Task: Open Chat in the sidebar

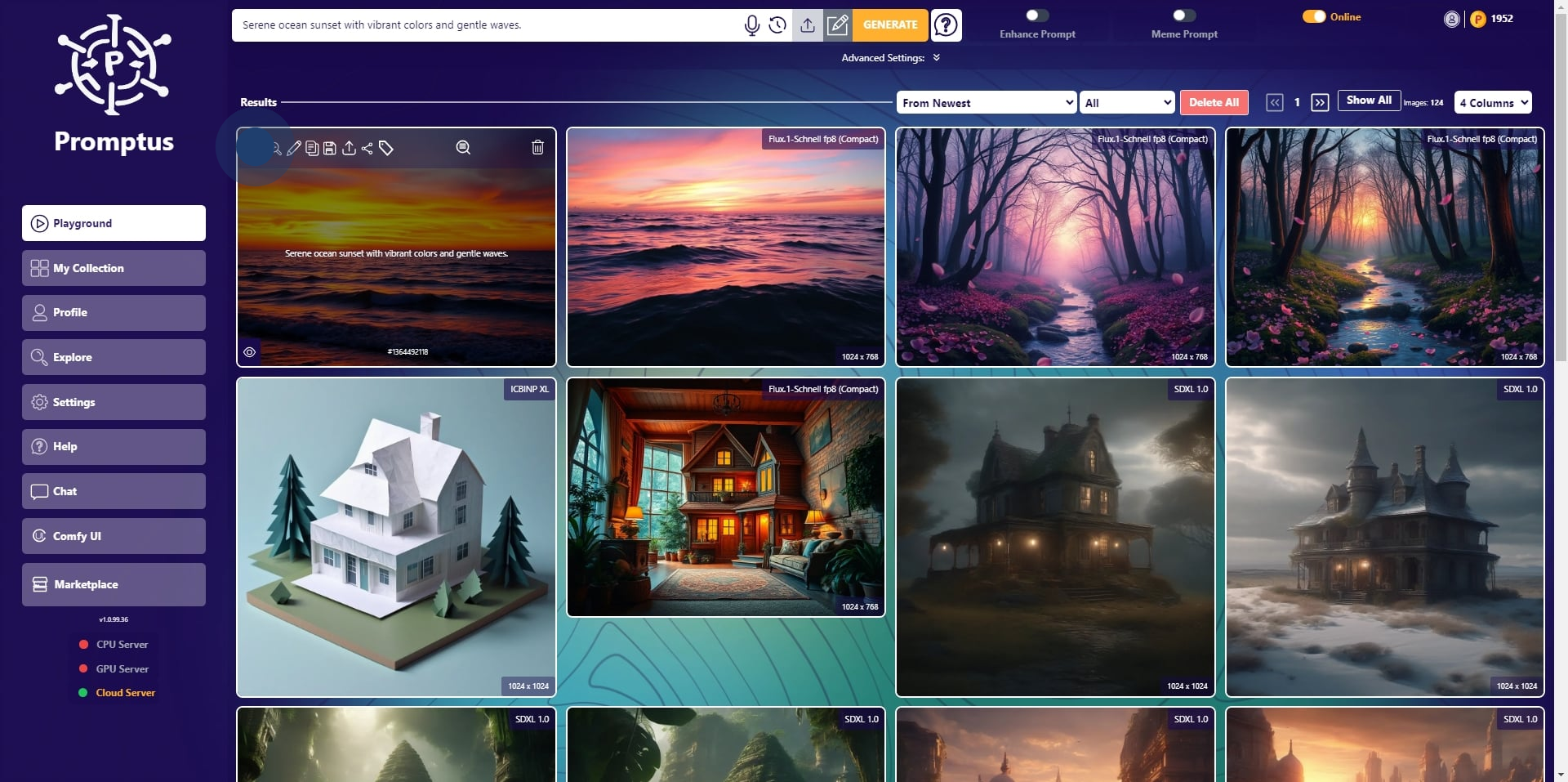Action: [114, 491]
